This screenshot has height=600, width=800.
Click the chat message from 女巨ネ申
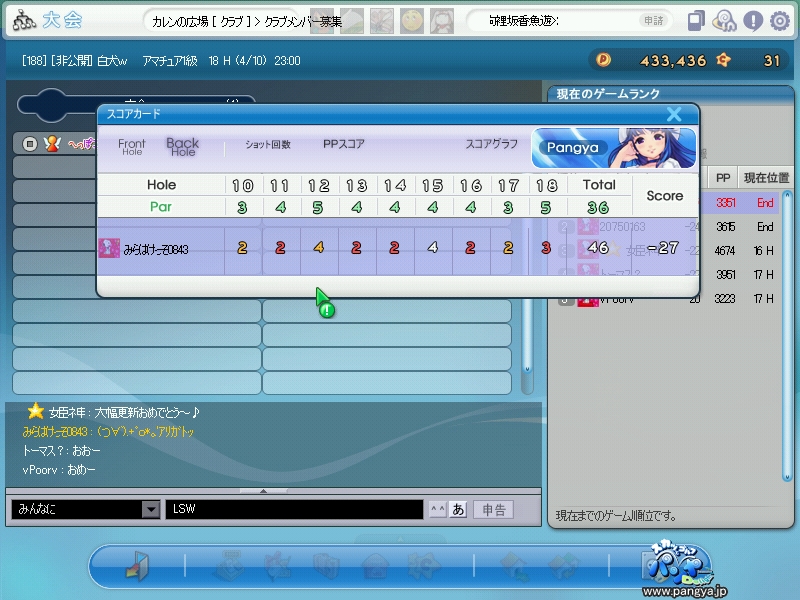124,412
